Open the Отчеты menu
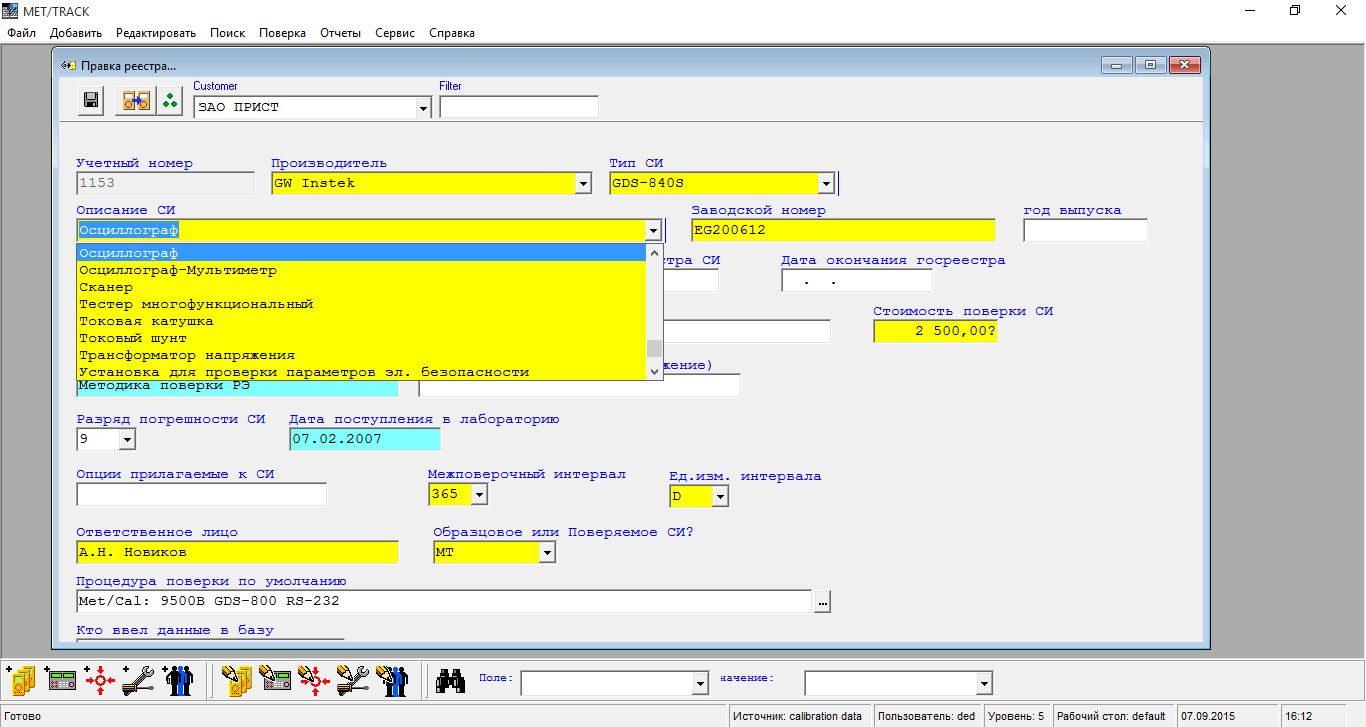This screenshot has width=1366, height=727. (340, 33)
